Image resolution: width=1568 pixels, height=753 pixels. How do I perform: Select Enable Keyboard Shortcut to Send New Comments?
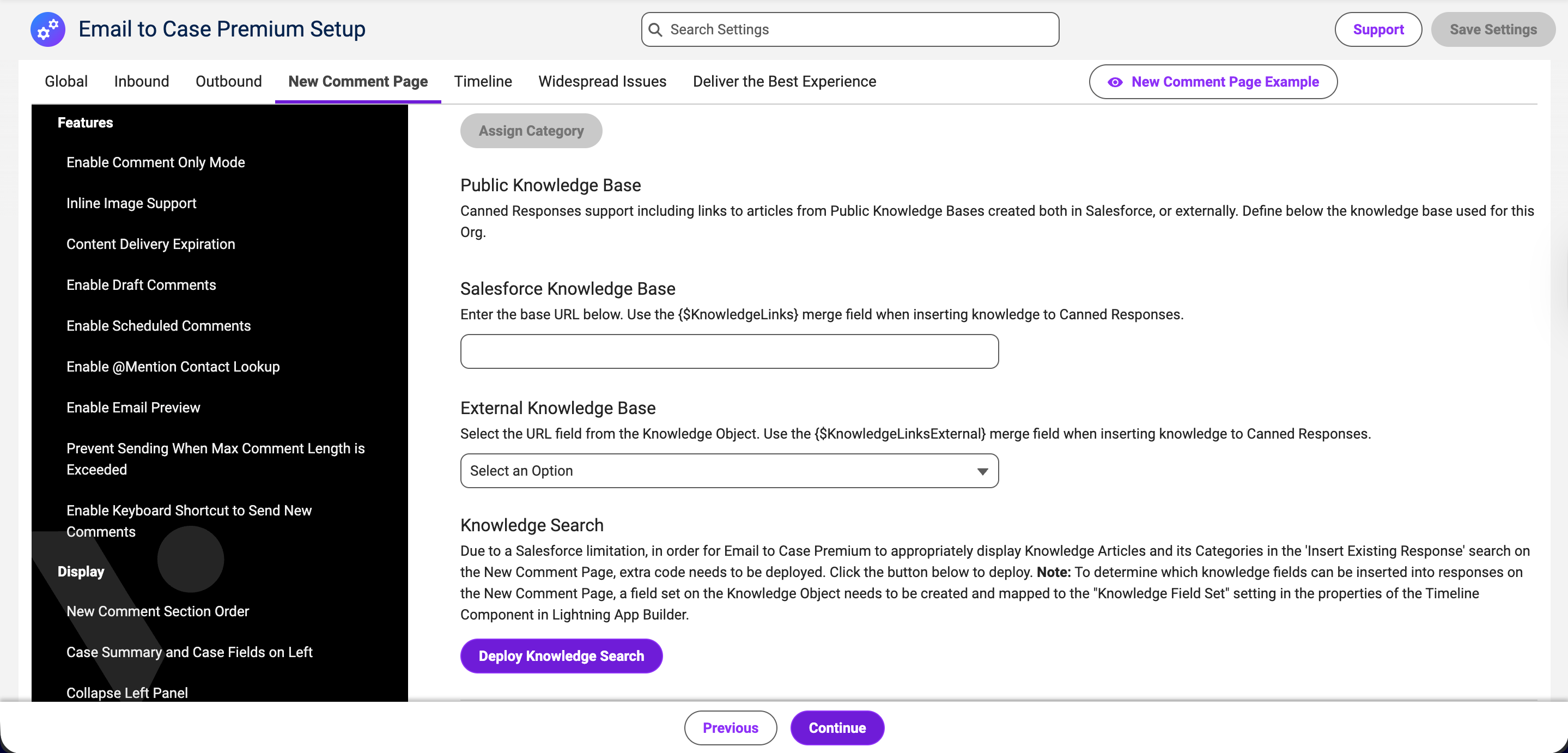(189, 521)
